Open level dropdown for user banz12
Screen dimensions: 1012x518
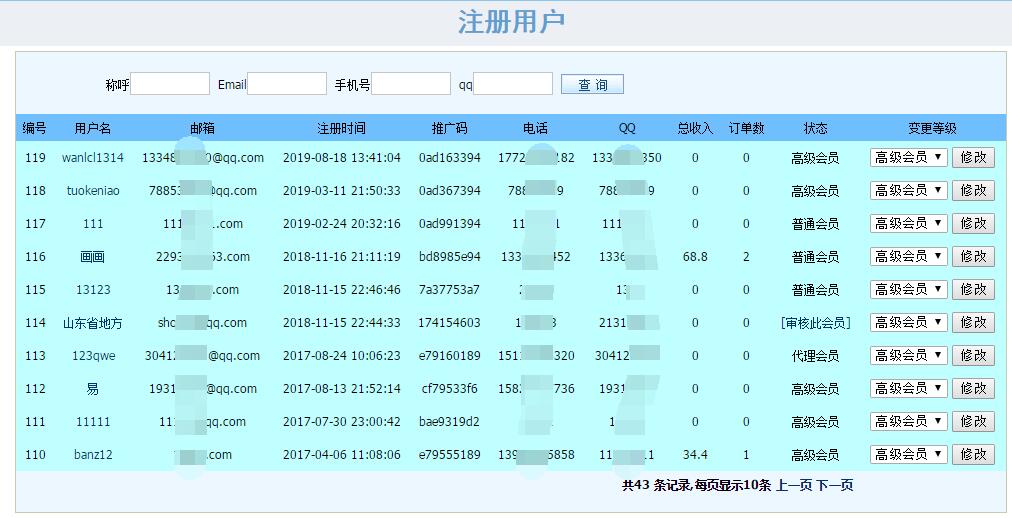[908, 454]
